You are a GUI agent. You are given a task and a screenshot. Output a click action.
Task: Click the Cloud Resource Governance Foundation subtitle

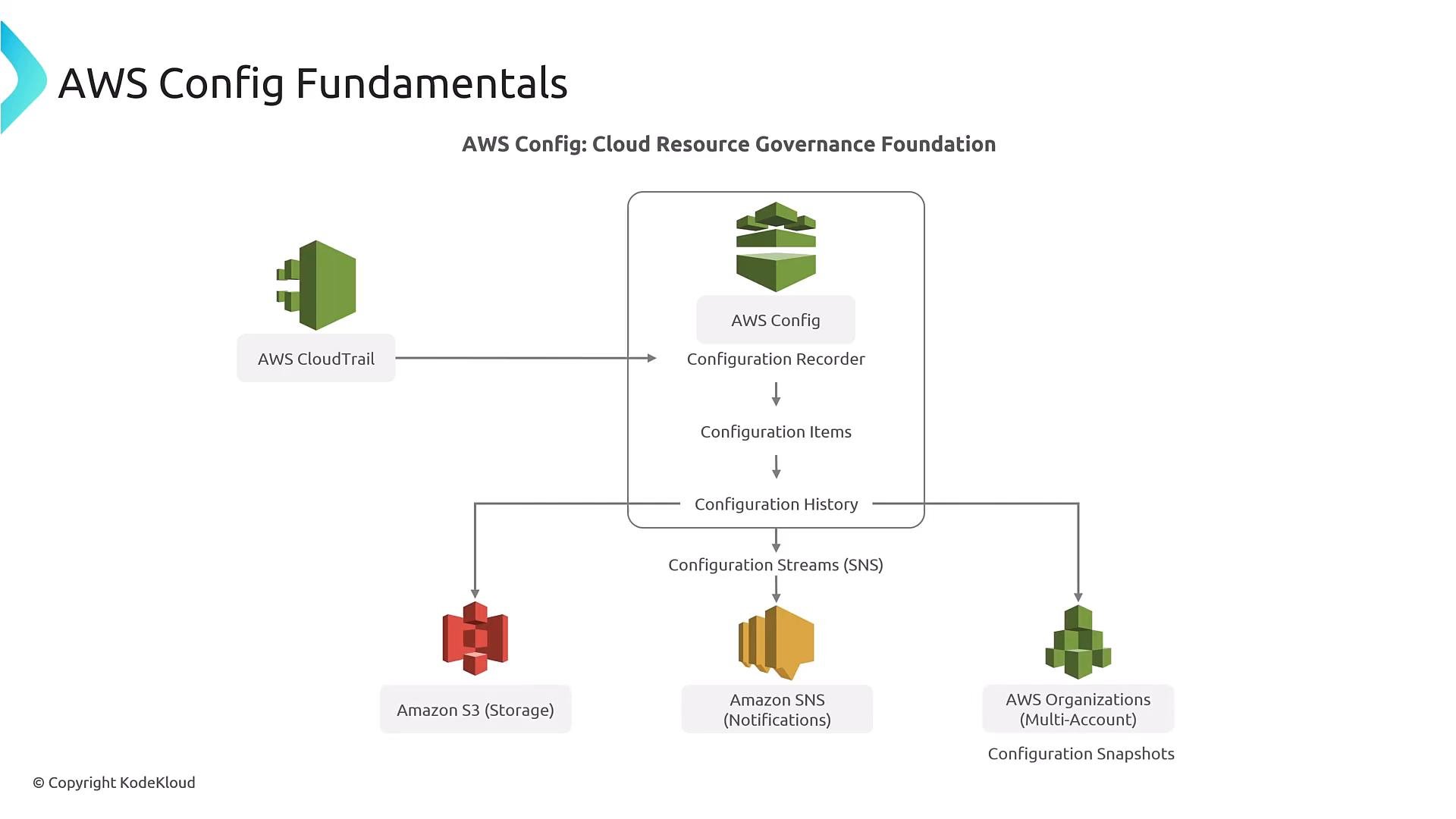pos(729,144)
